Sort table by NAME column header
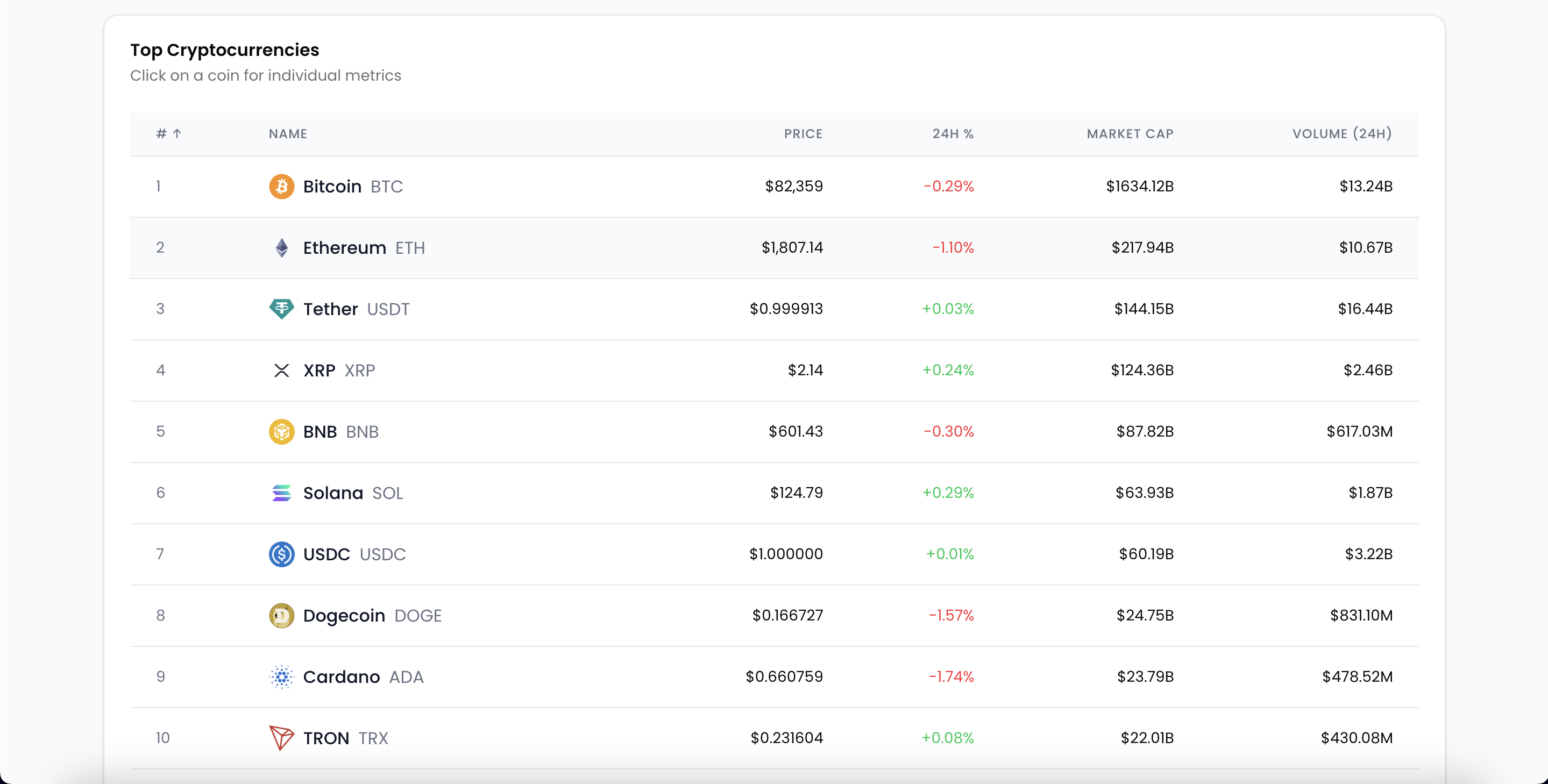Viewport: 1548px width, 784px height. pyautogui.click(x=288, y=133)
